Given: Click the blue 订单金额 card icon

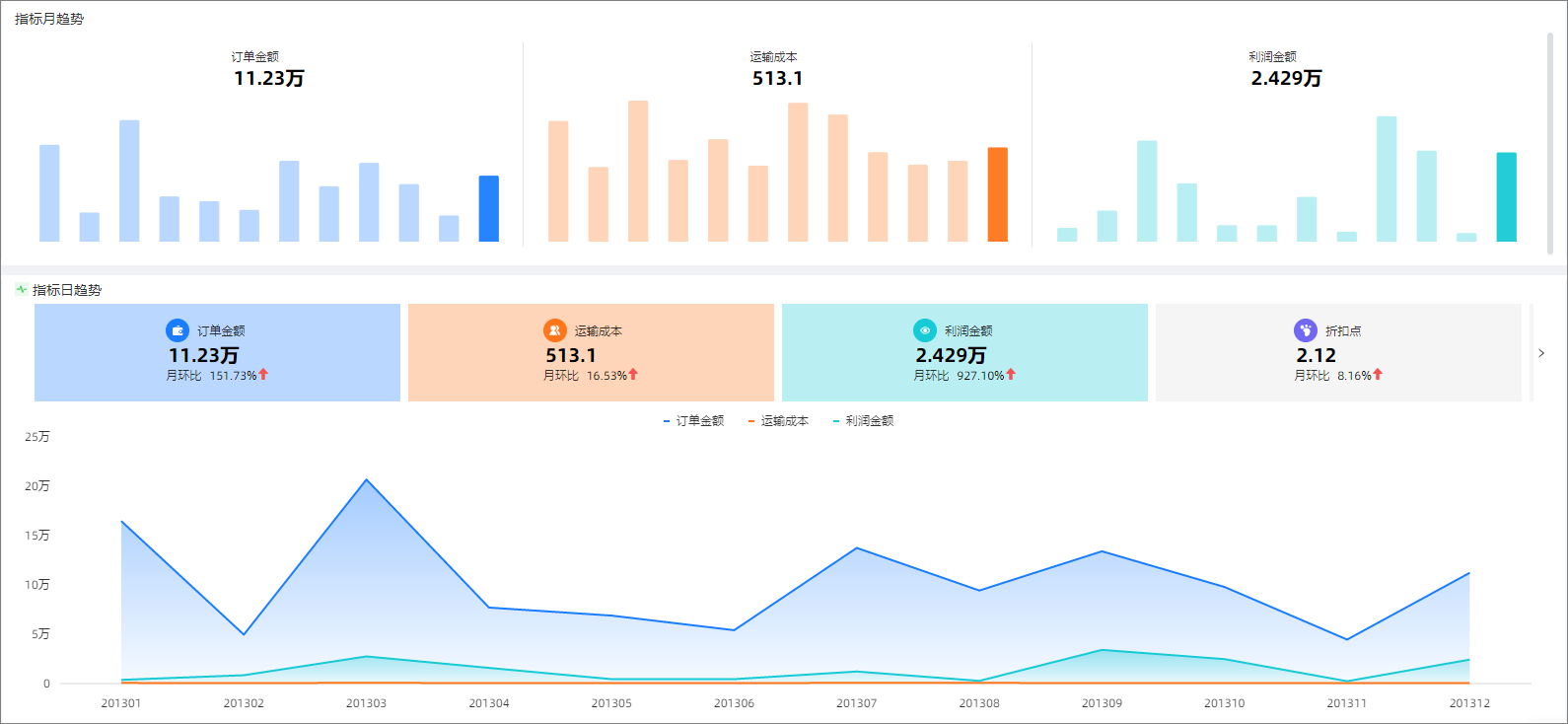Looking at the screenshot, I should click(x=178, y=330).
